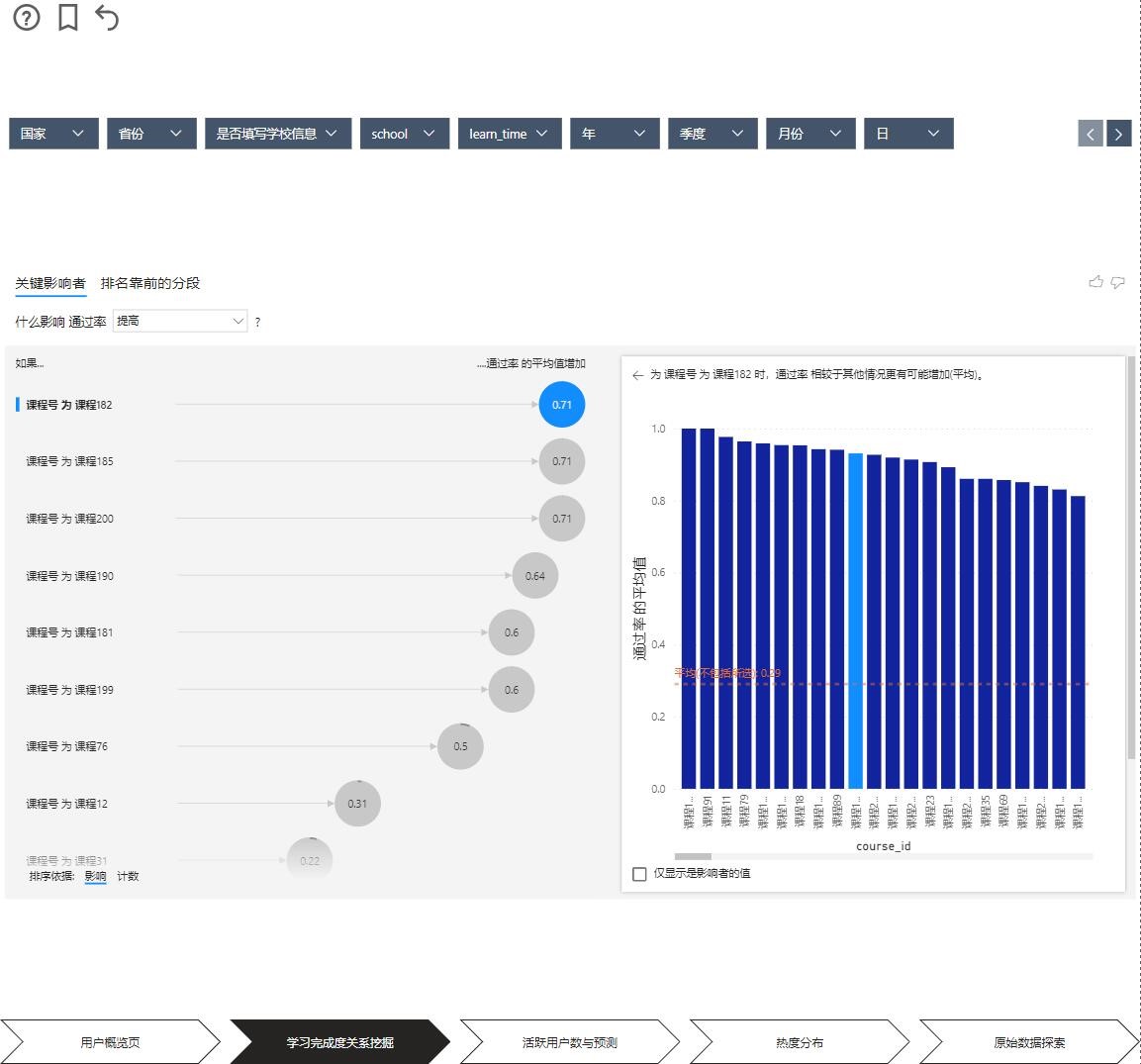Click the undo reset arrow icon
Image resolution: width=1141 pixels, height=1064 pixels.
pos(107,17)
